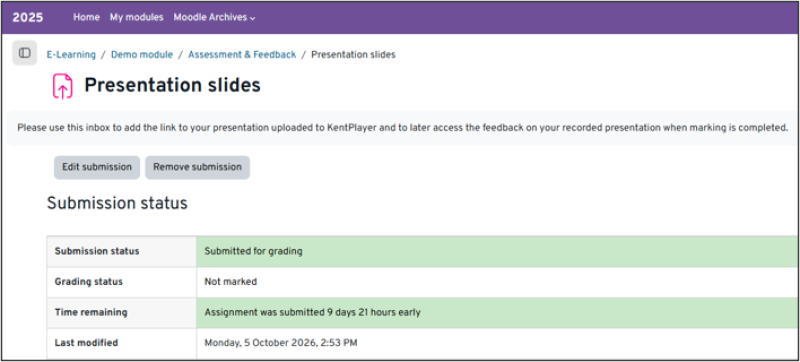This screenshot has width=800, height=362.
Task: Click the 2025 site logo
Action: tap(28, 17)
